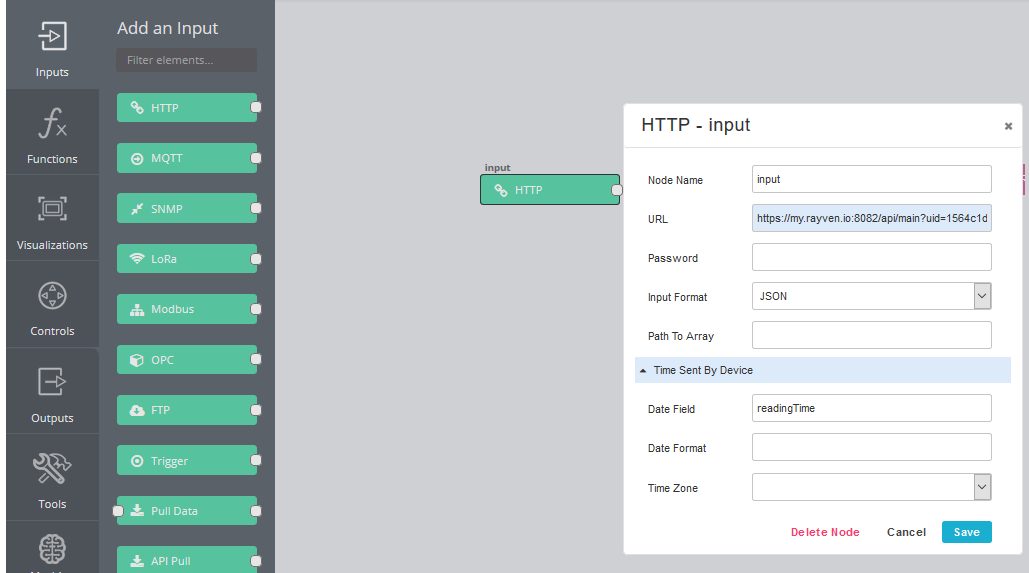
Task: Select the MQTT input element label
Action: click(x=167, y=158)
